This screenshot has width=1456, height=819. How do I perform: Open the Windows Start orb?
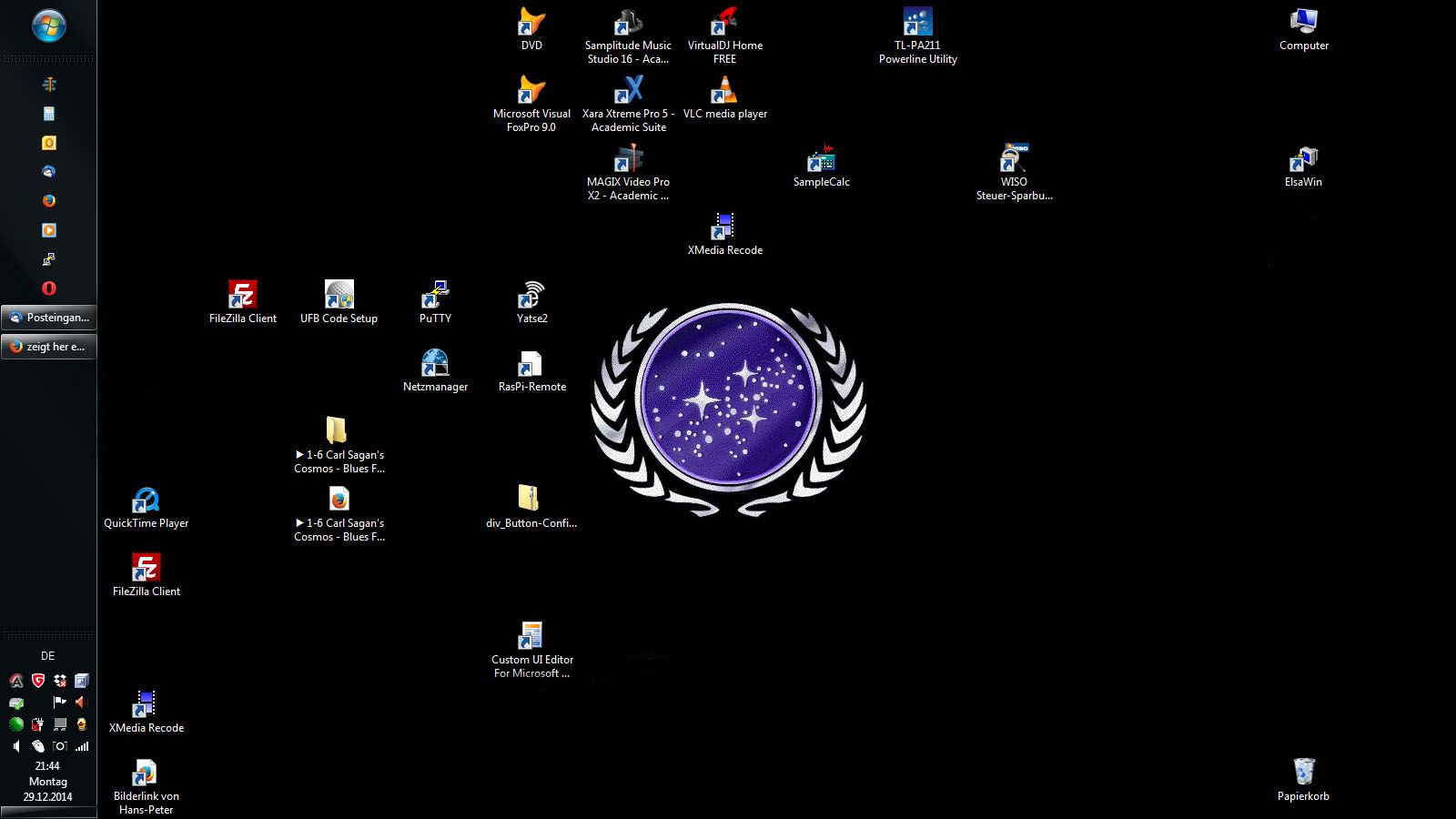pyautogui.click(x=48, y=25)
